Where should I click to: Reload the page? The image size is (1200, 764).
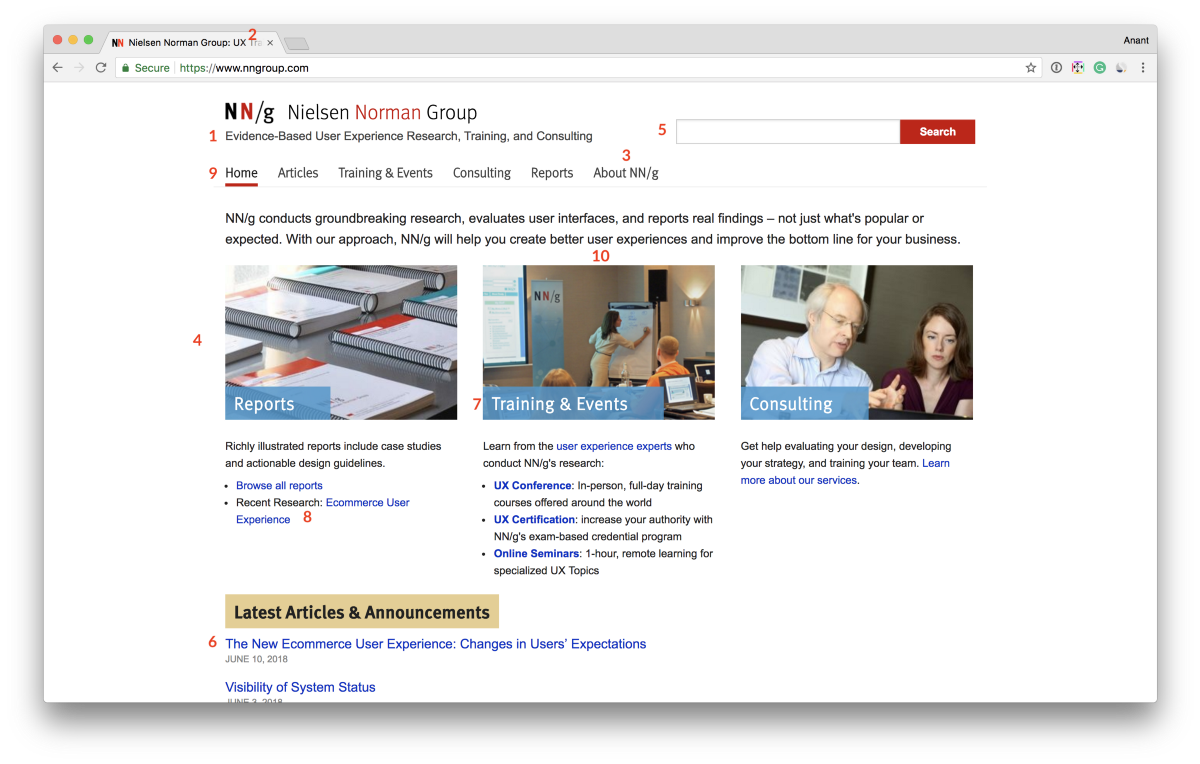pyautogui.click(x=101, y=68)
